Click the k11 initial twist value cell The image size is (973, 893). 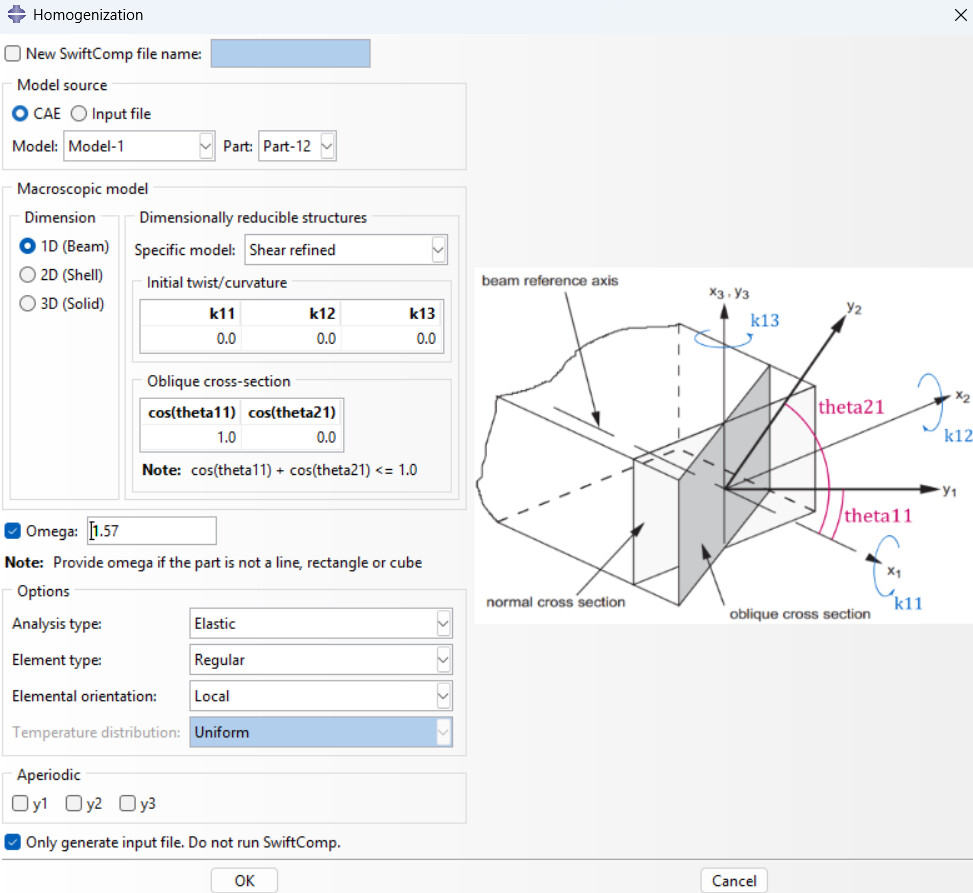190,338
